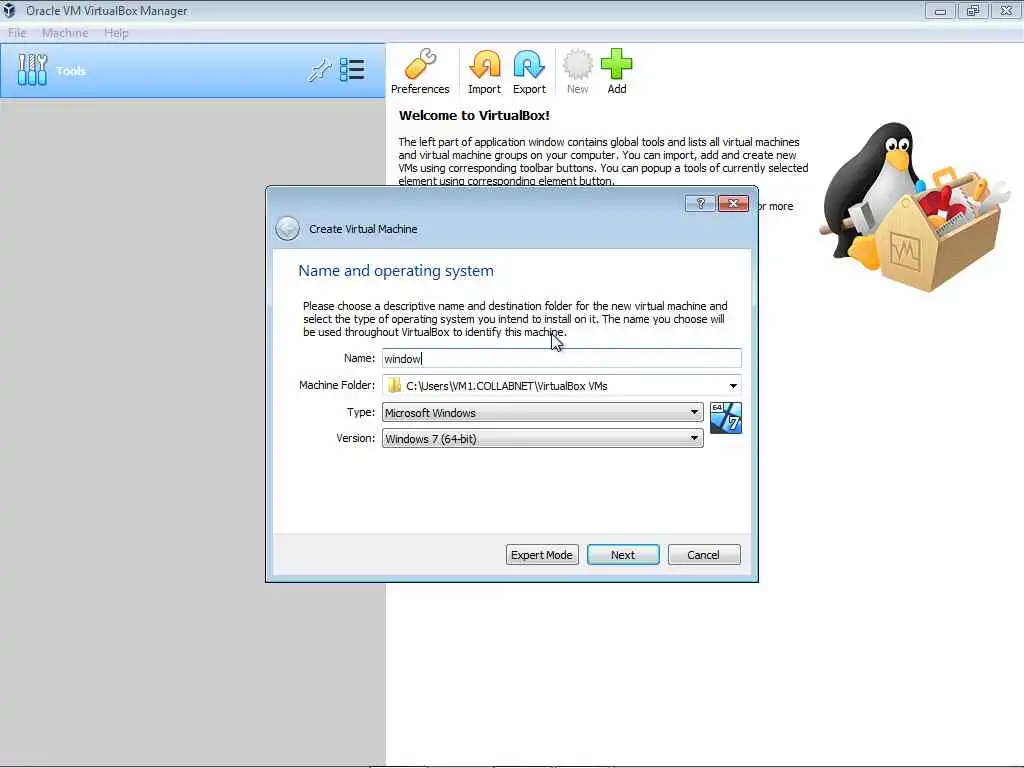Click the green Add machine icon
Viewport: 1024px width, 768px height.
[x=616, y=72]
